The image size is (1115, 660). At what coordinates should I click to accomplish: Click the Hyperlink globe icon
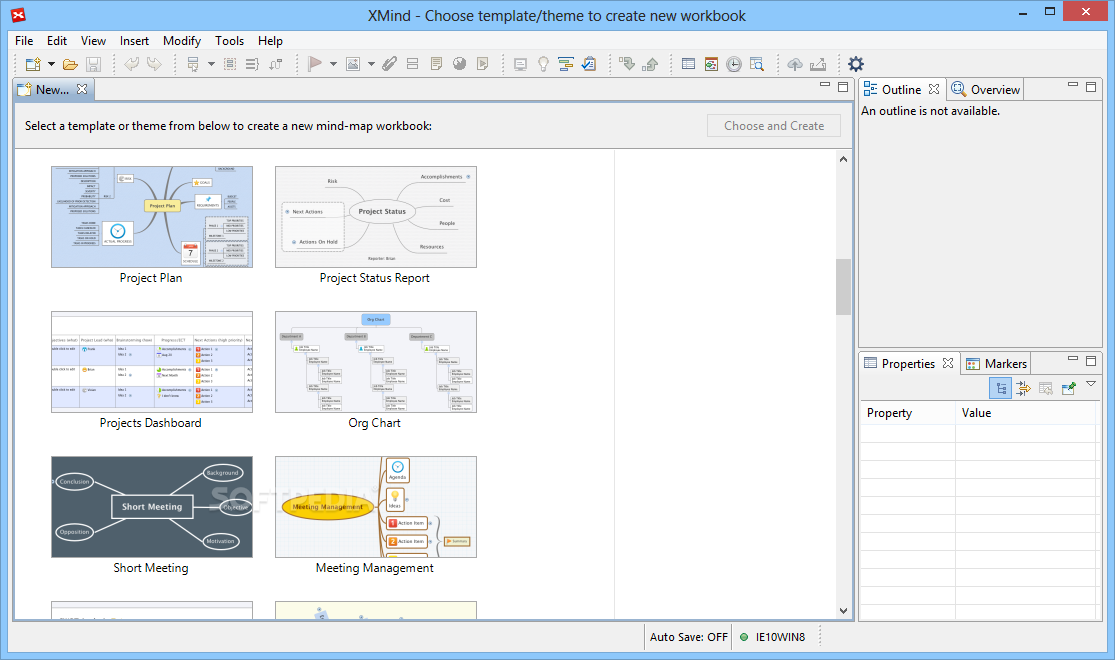459,64
